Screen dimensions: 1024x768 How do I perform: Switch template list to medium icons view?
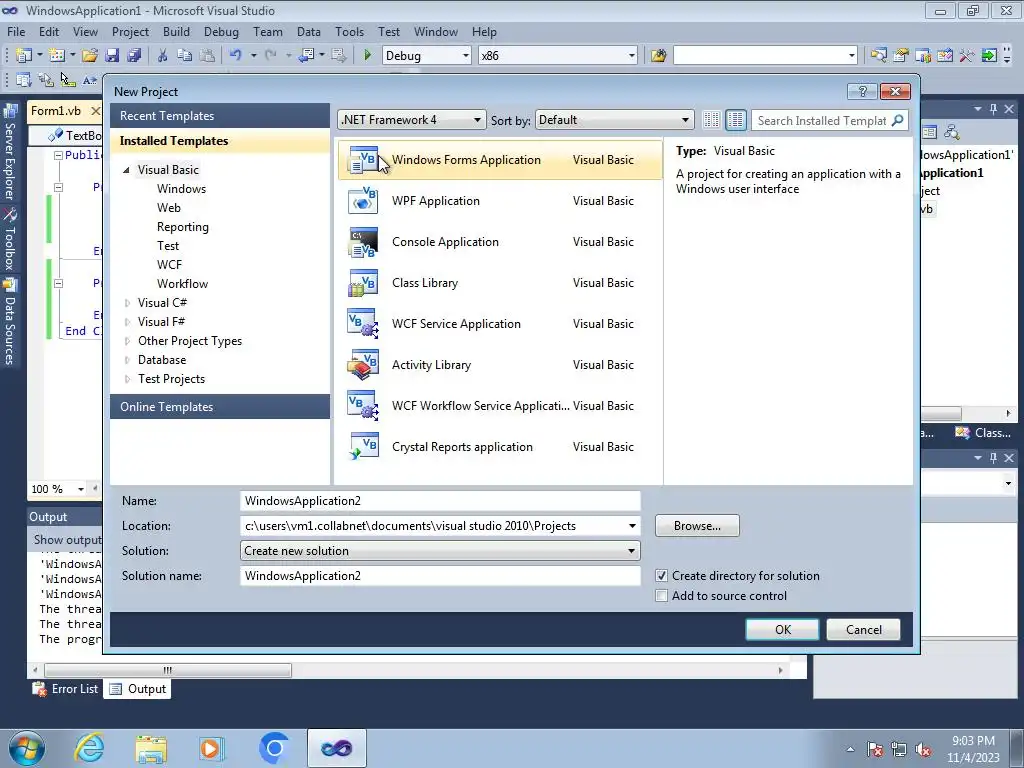(735, 120)
